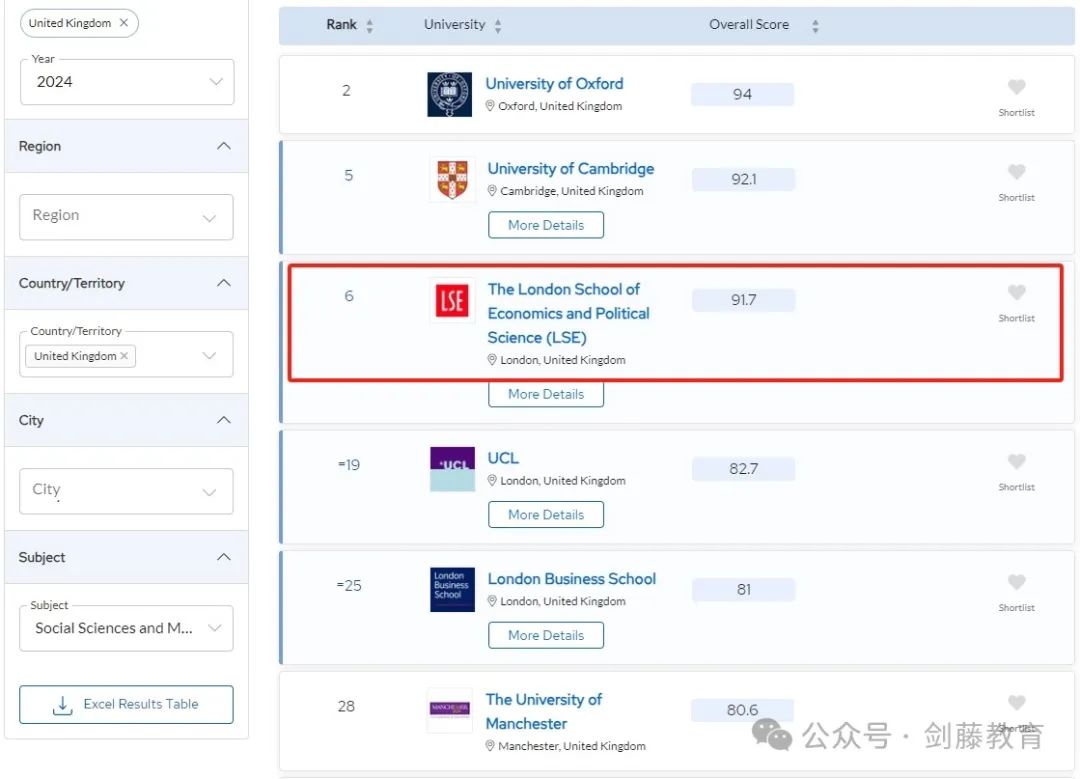This screenshot has width=1080, height=779.
Task: Download the Excel Results Table
Action: (126, 704)
